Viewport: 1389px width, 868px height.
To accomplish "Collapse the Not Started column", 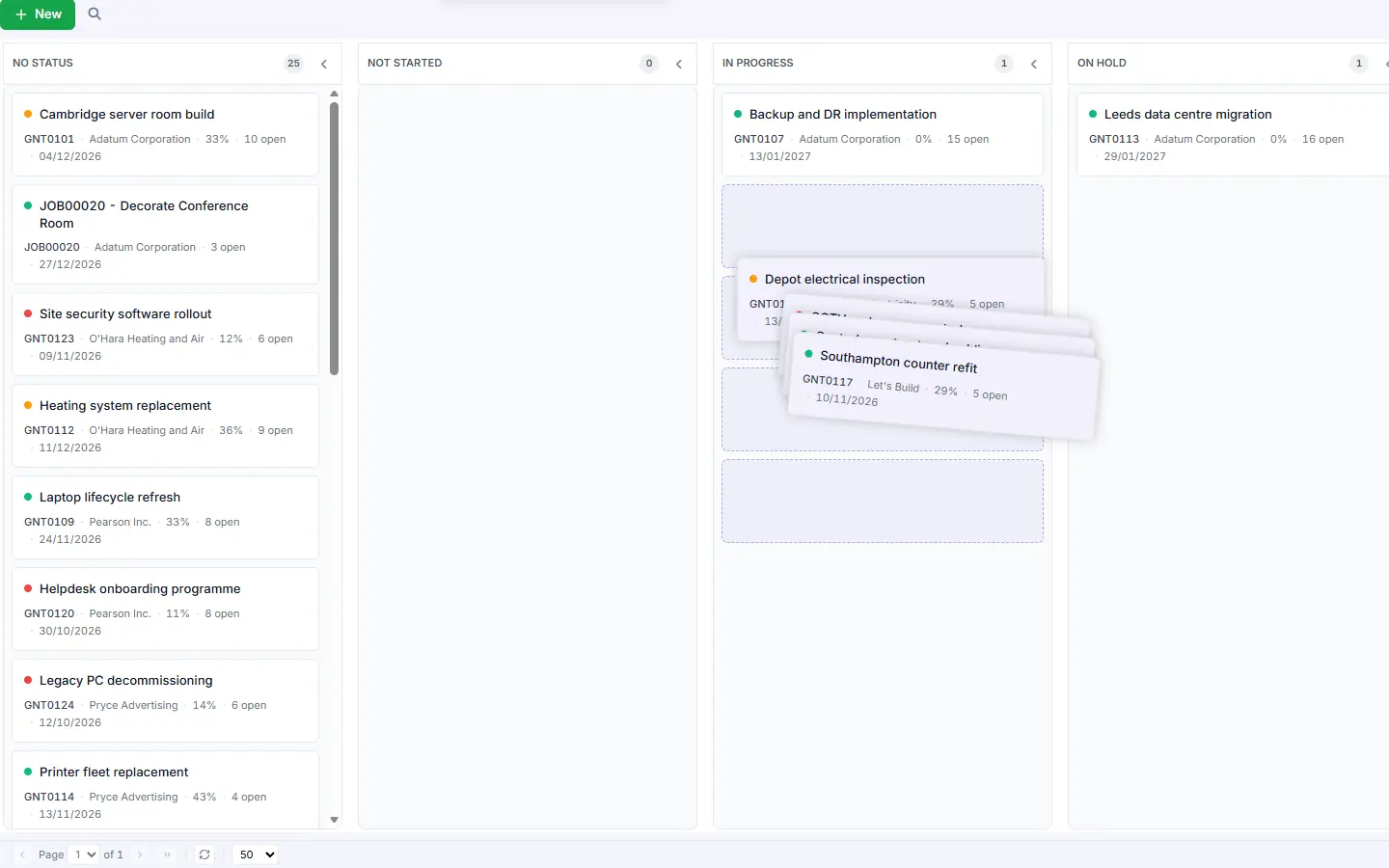I will (x=679, y=64).
